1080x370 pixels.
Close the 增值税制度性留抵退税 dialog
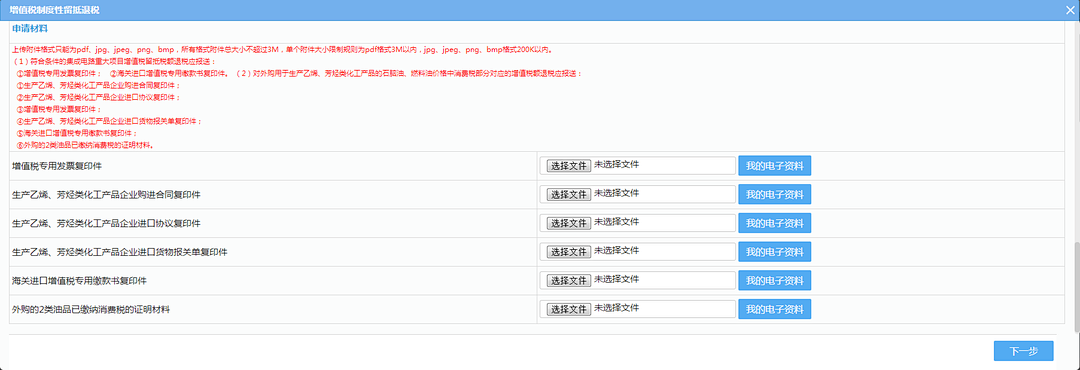pyautogui.click(x=1070, y=10)
